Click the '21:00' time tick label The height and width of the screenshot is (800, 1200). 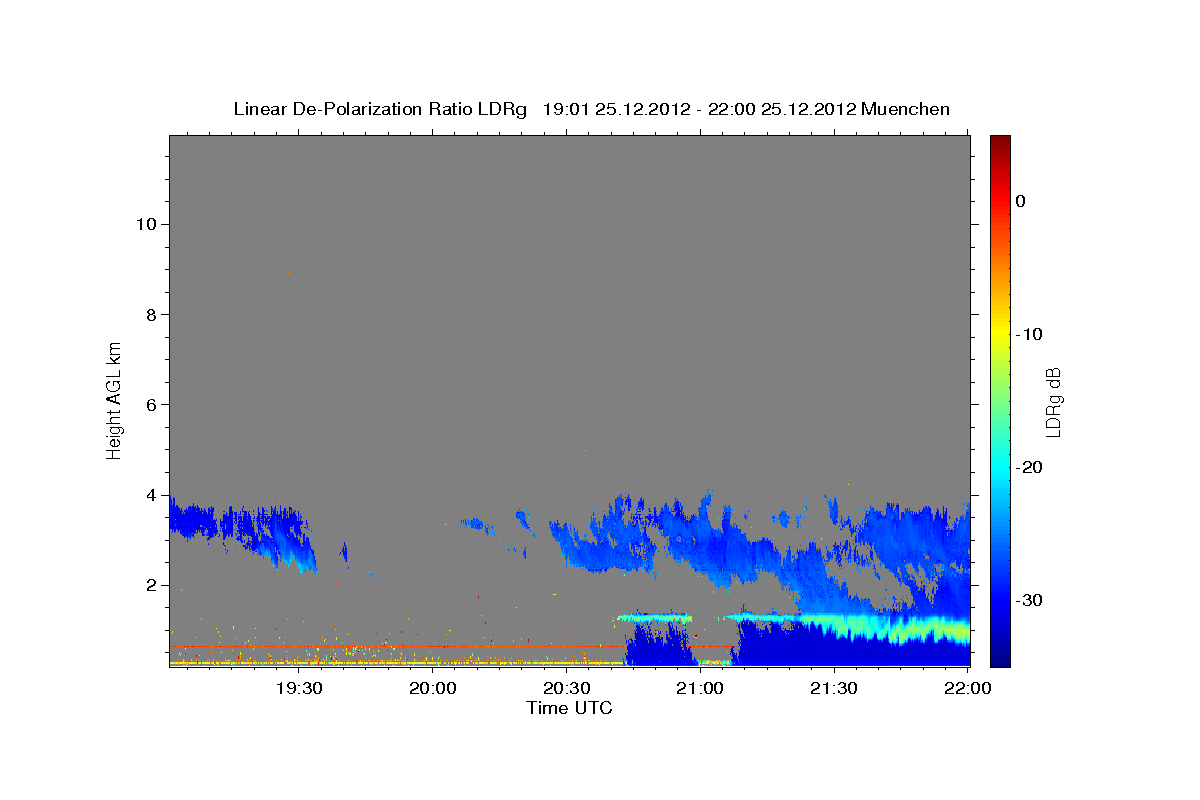pyautogui.click(x=700, y=688)
